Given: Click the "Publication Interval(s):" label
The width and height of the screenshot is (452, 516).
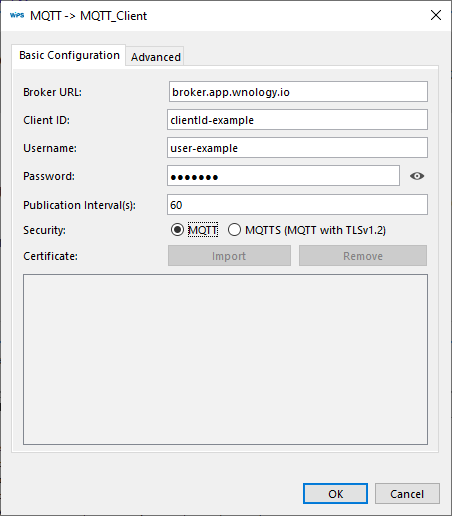Looking at the screenshot, I should point(79,205).
